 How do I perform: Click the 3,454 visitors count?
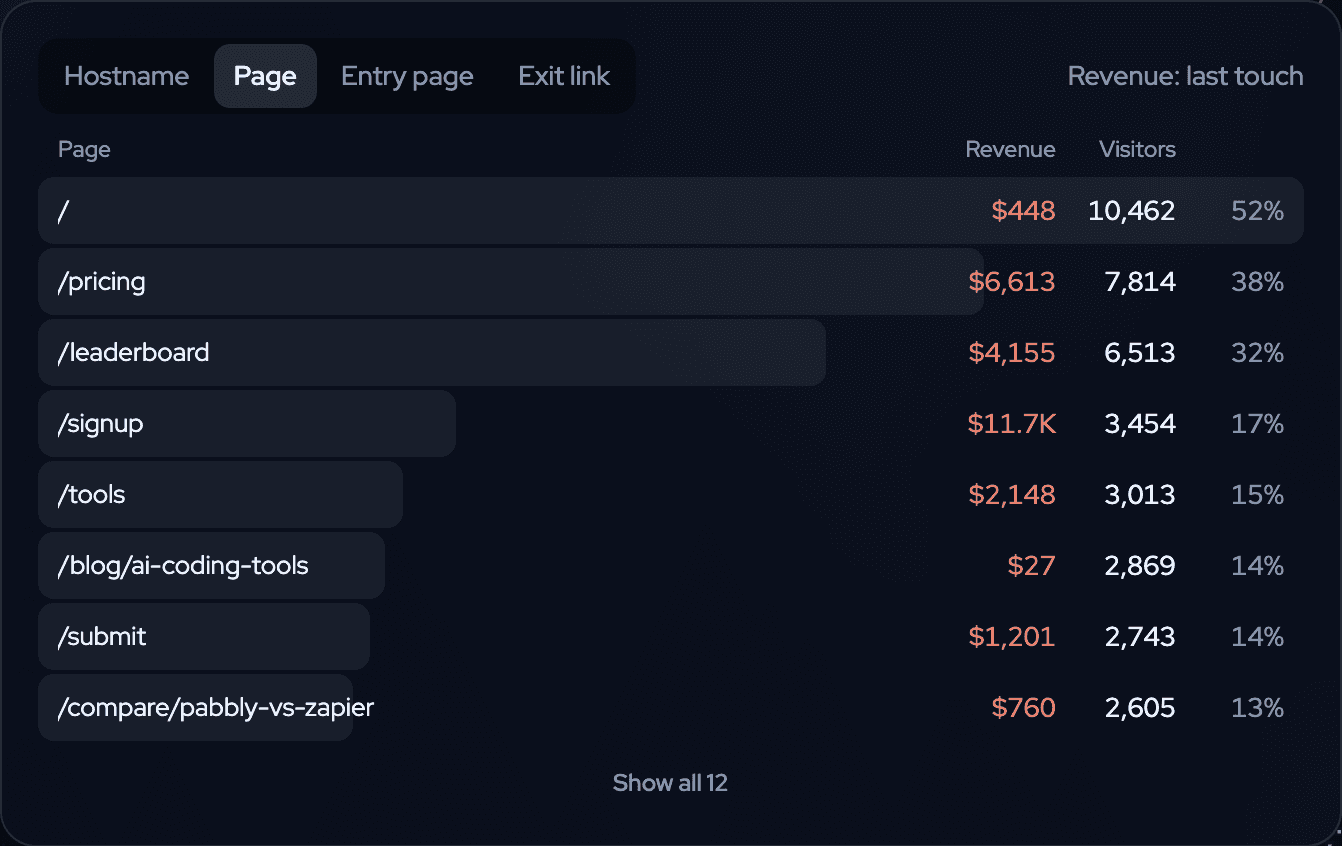click(x=1141, y=424)
